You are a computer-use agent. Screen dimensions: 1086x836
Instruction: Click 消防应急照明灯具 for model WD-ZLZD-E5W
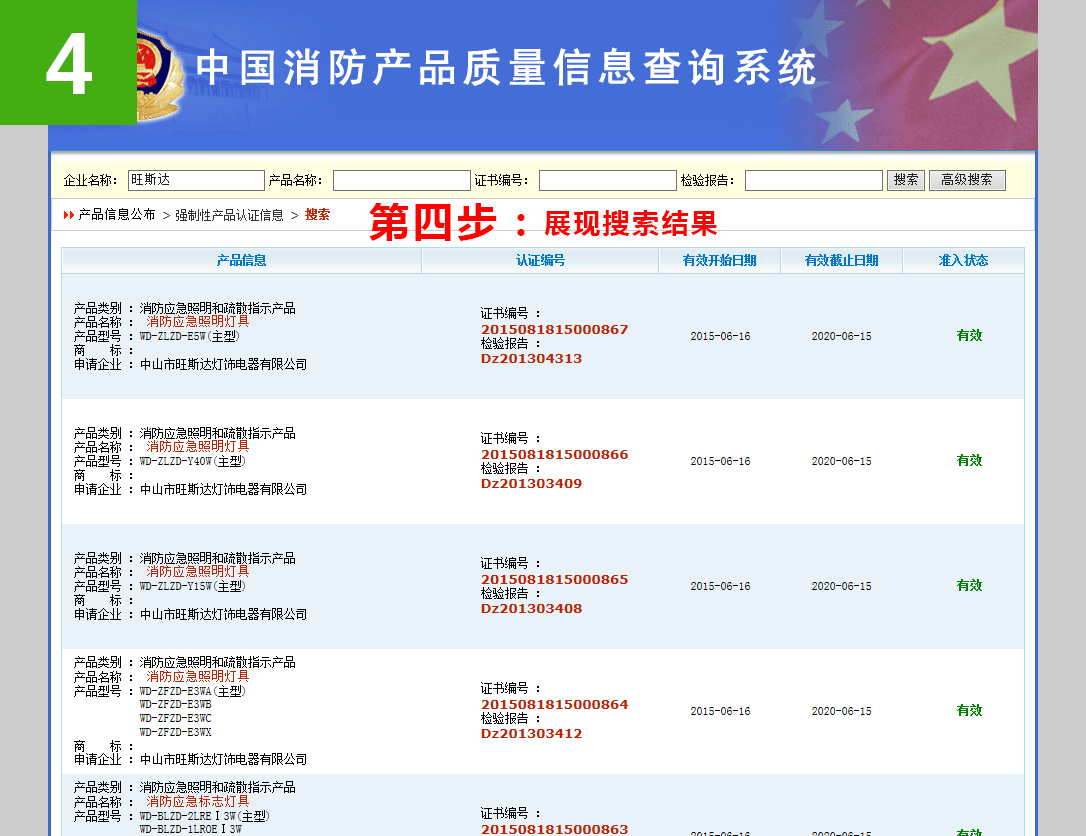[x=197, y=321]
